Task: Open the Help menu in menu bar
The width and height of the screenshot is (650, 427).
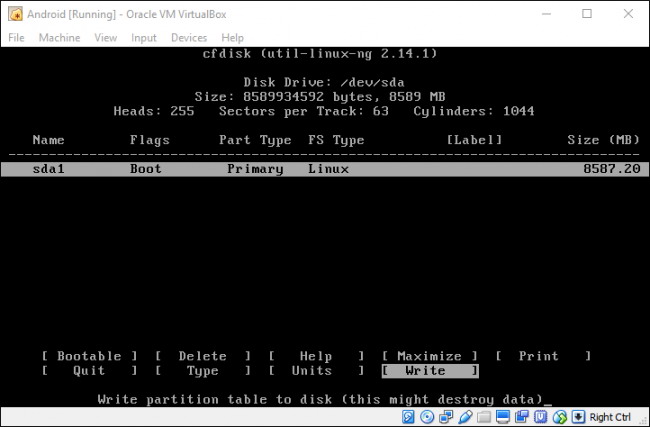Action: [x=232, y=37]
